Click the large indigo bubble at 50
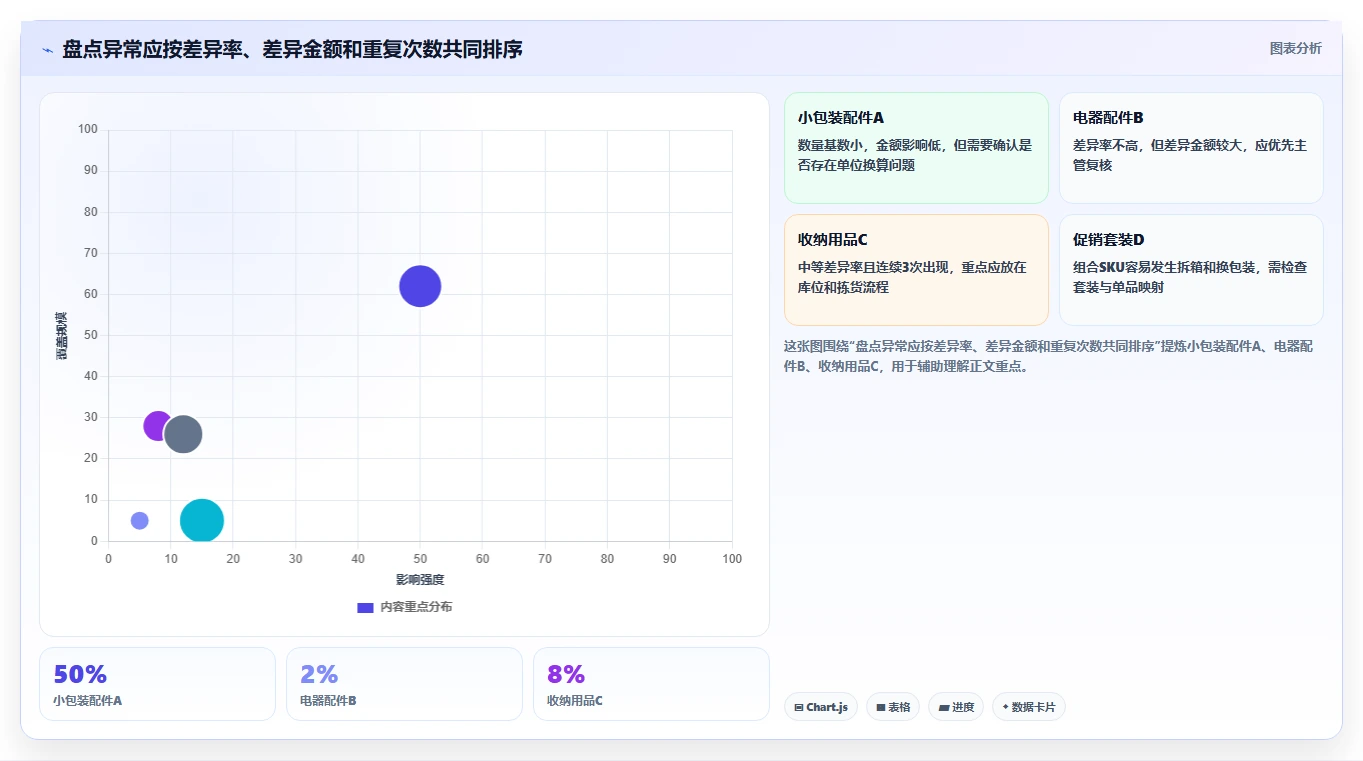 click(x=420, y=286)
